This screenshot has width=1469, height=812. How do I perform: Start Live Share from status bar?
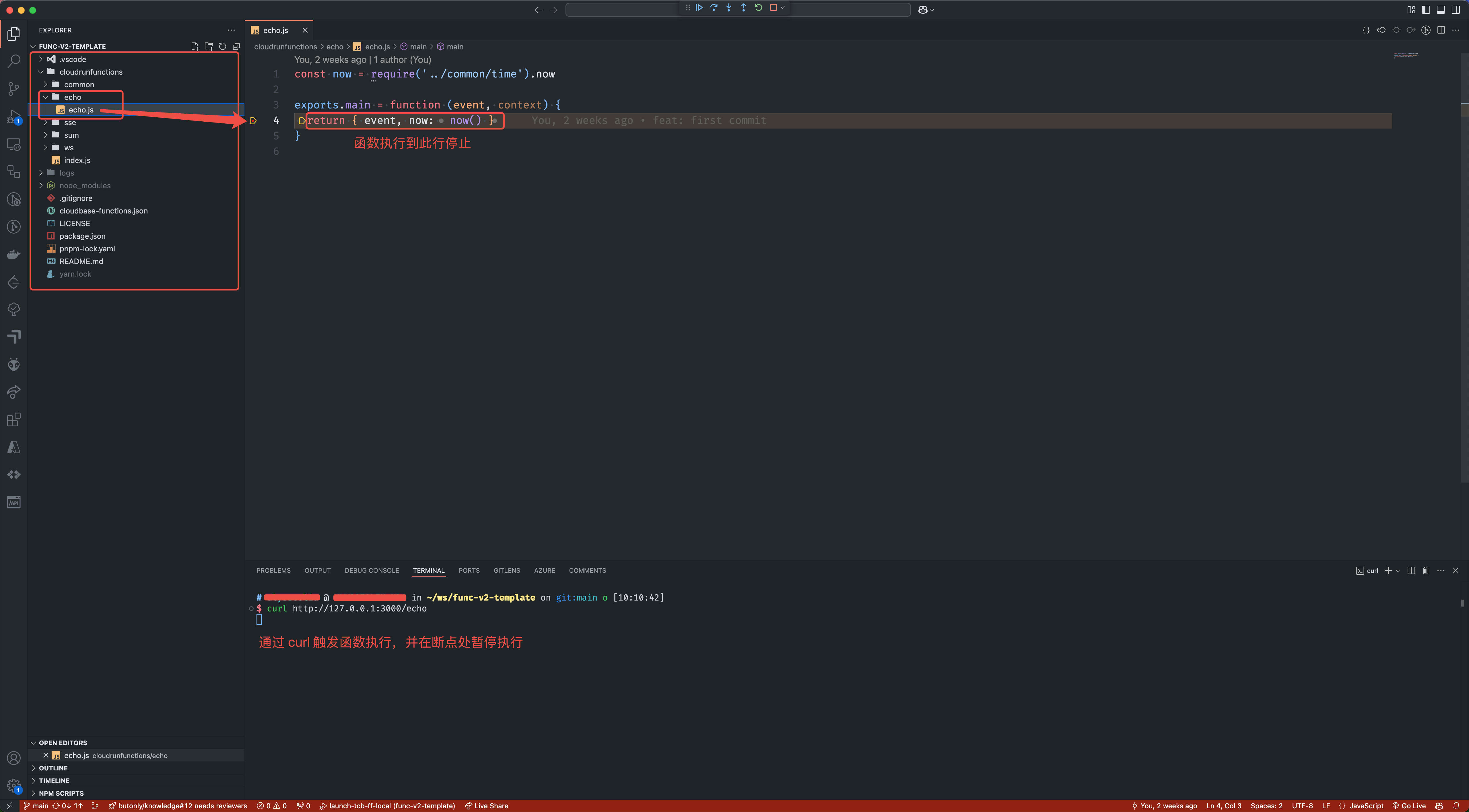tap(486, 806)
